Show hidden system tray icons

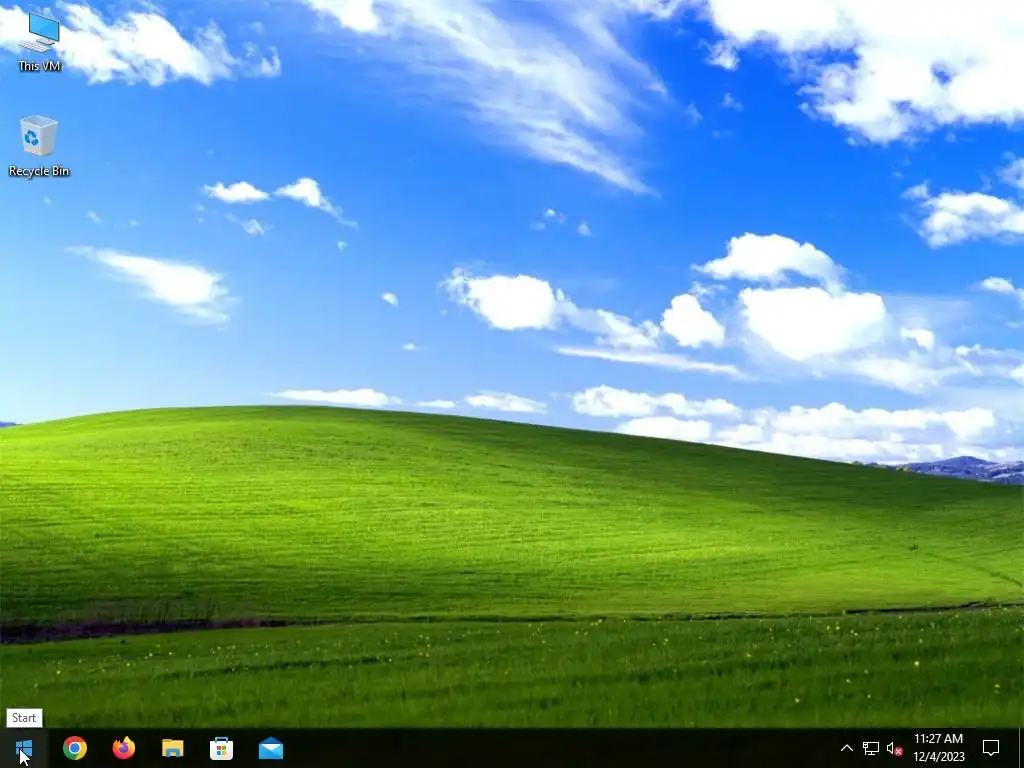pyautogui.click(x=846, y=748)
